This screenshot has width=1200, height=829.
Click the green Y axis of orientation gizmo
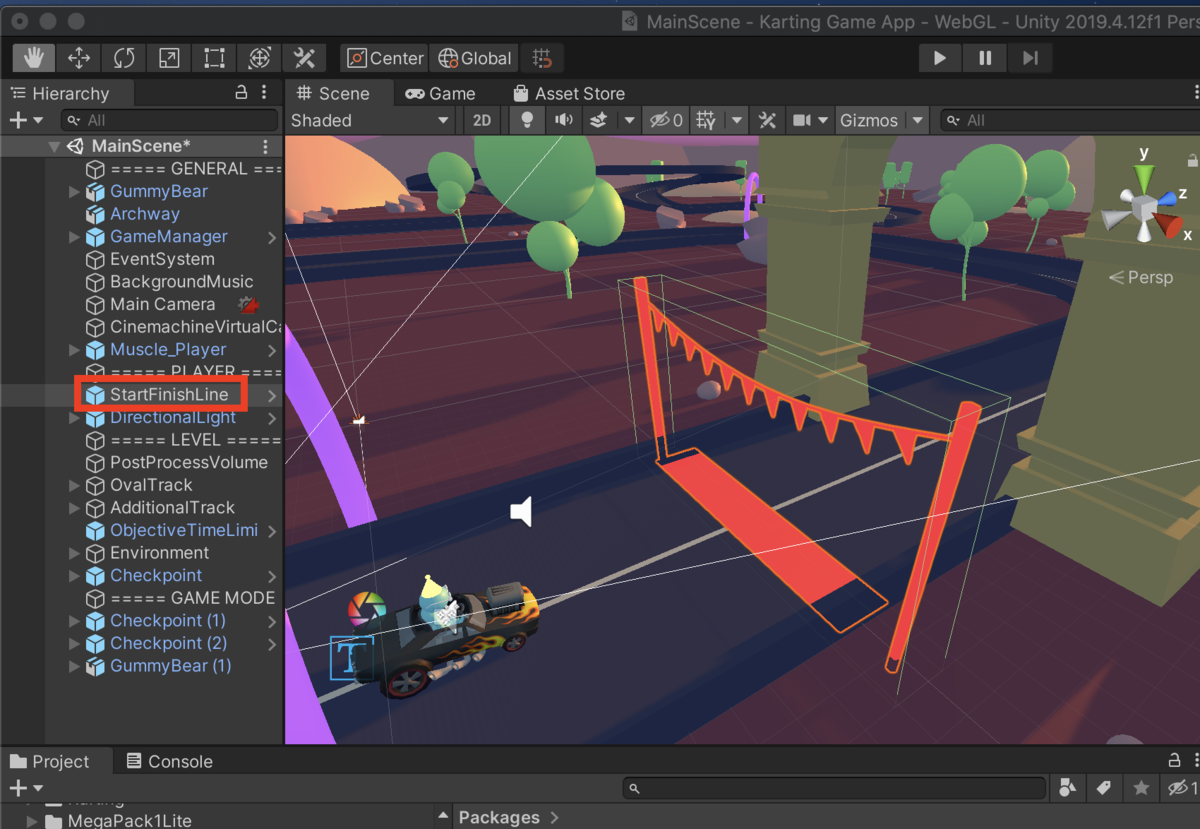[1143, 177]
